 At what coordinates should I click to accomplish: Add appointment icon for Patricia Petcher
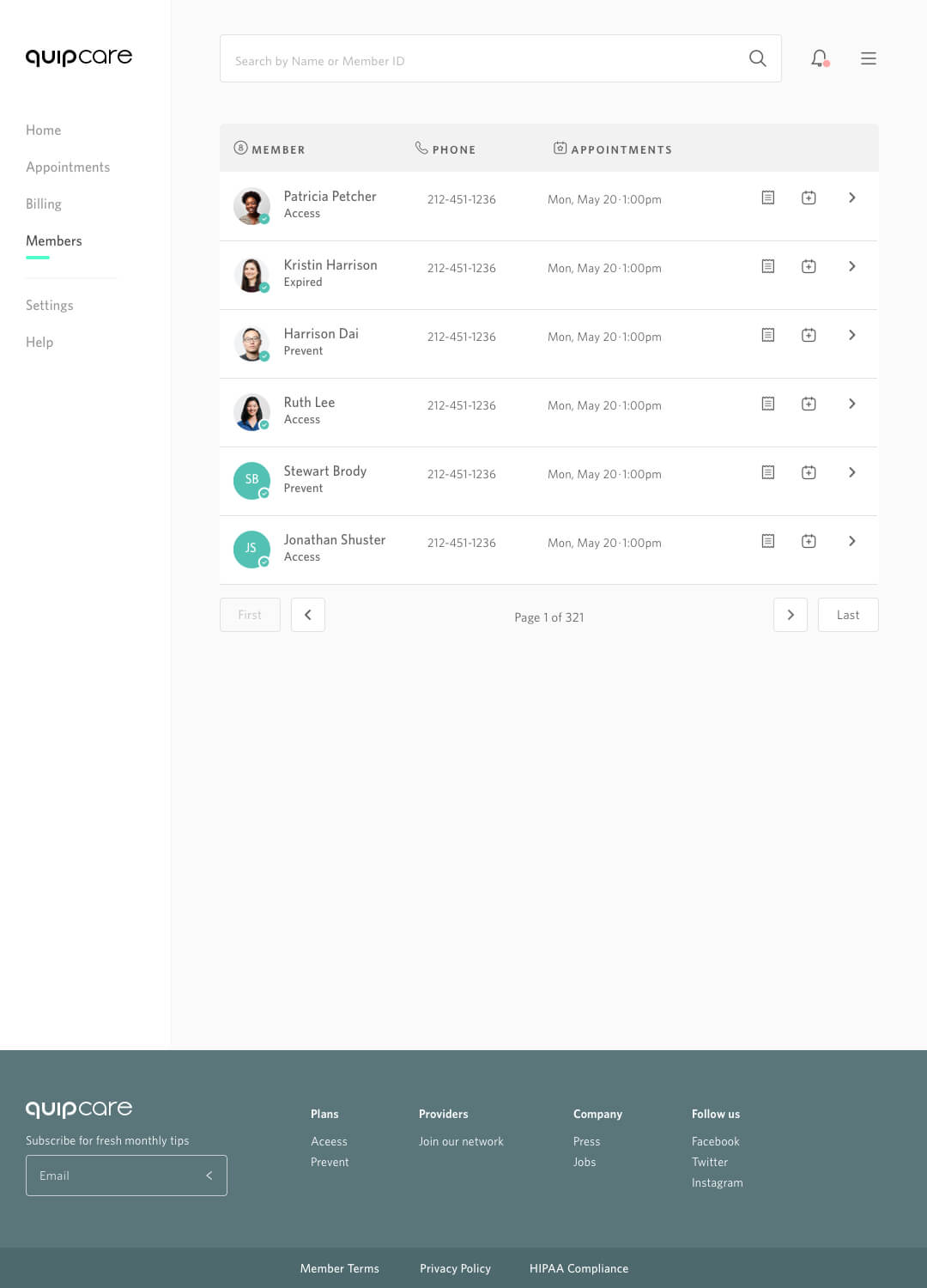[x=809, y=197]
